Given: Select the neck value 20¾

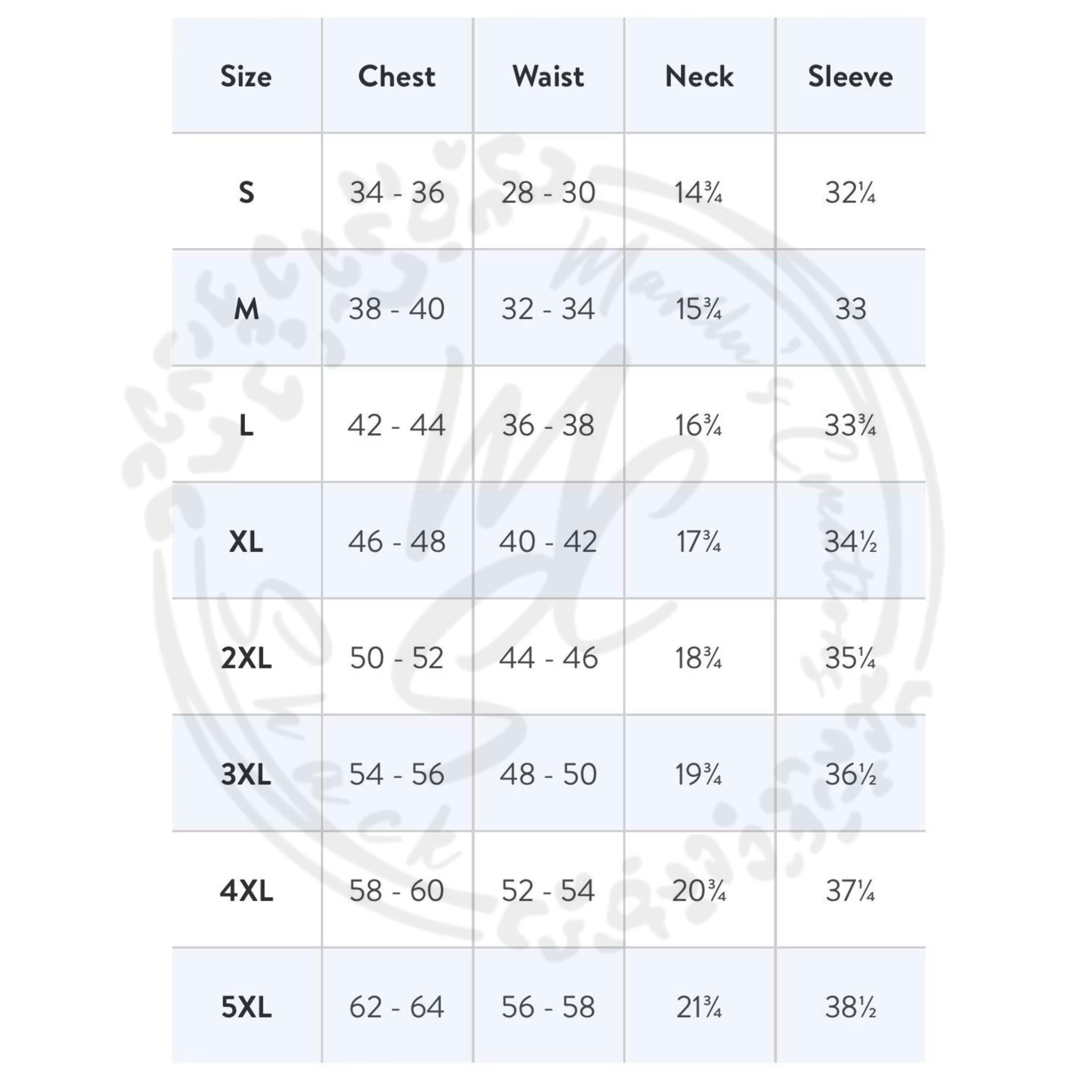Looking at the screenshot, I should point(699,891).
